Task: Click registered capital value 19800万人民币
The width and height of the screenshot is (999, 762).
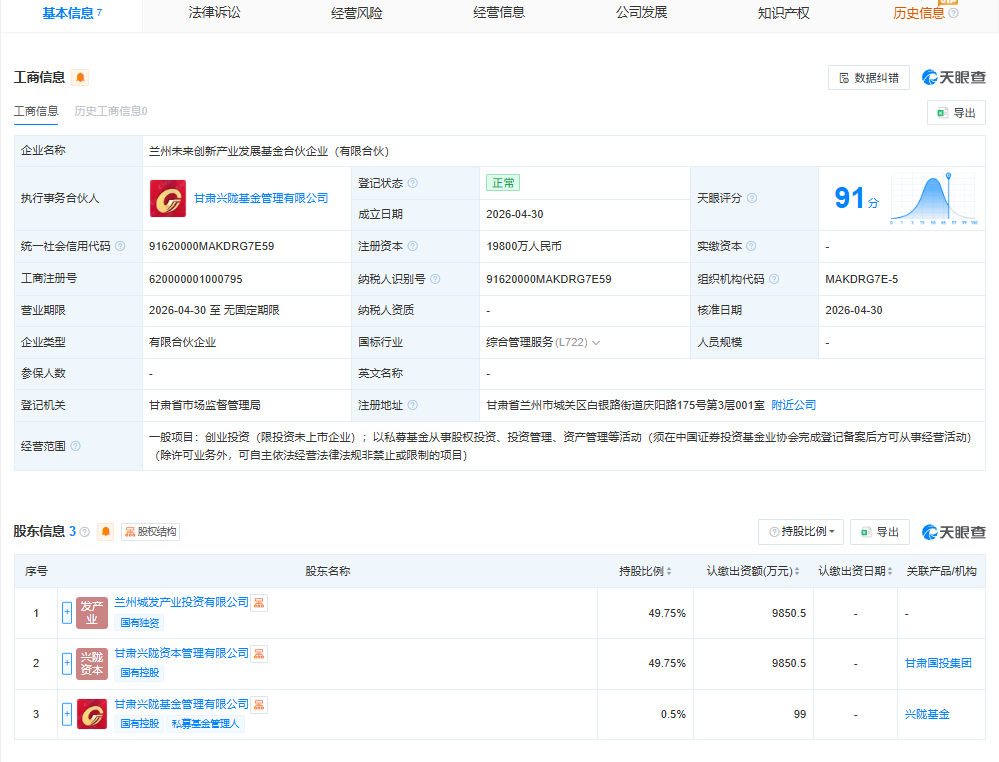Action: pos(524,247)
